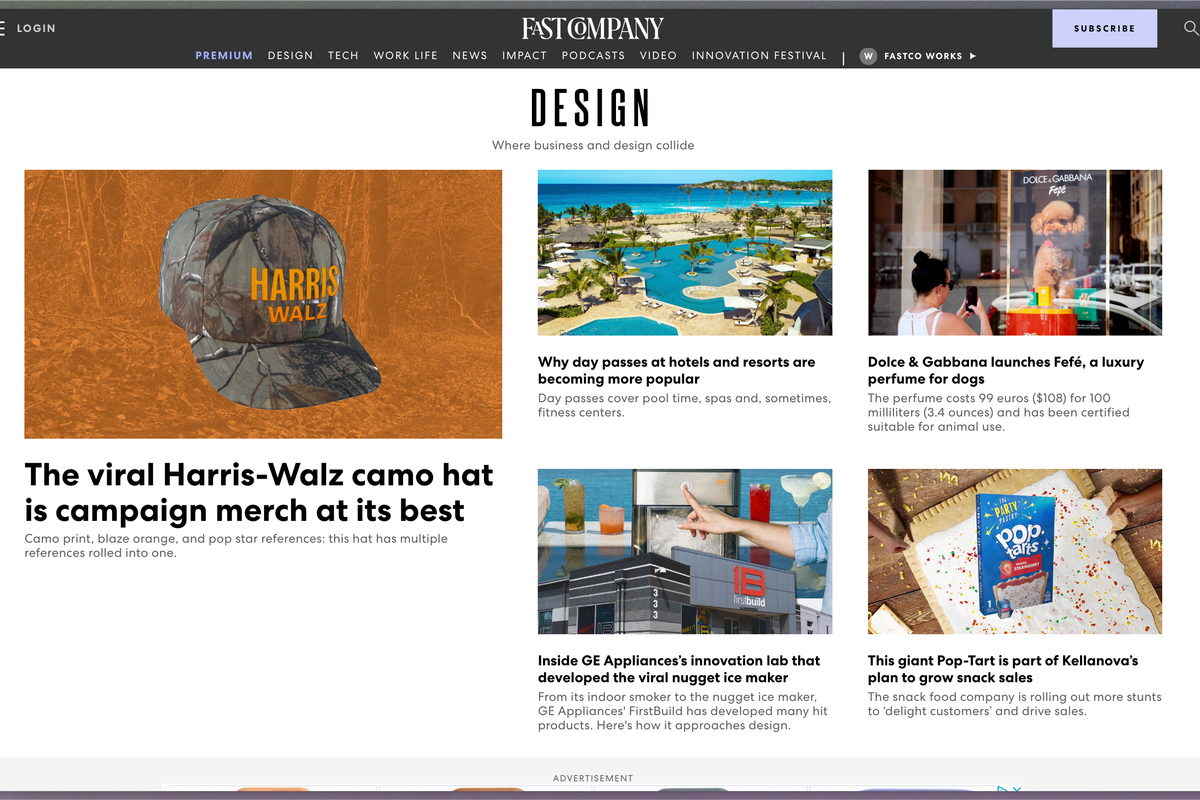This screenshot has height=800, width=1200.
Task: Open the News nav item
Action: pos(469,56)
